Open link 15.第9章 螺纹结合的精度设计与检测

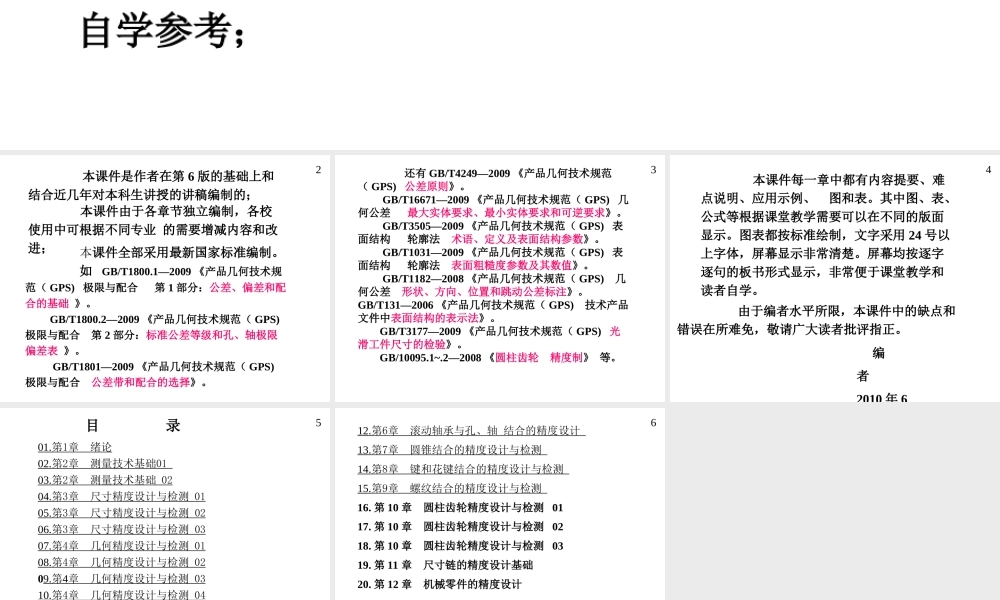pos(452,488)
